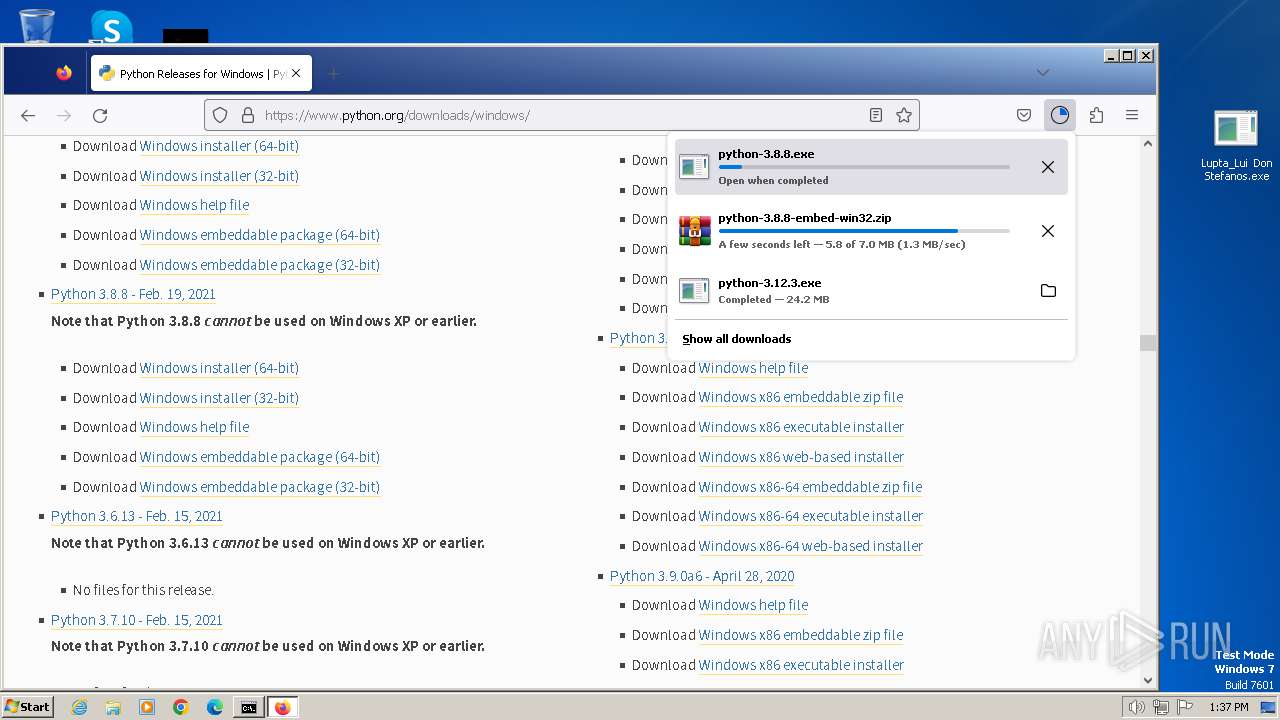Select the Recycle Bin desktop icon

[x=36, y=25]
